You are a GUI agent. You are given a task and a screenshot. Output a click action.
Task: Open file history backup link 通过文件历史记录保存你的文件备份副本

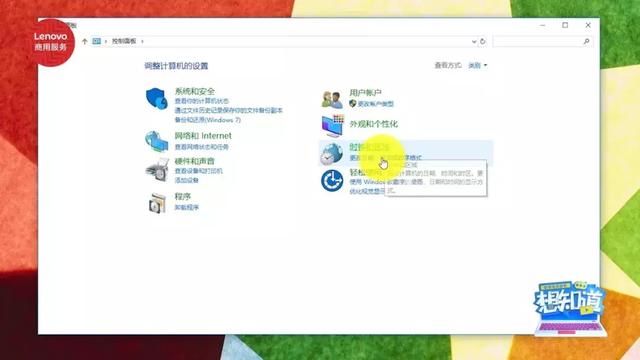(x=229, y=110)
